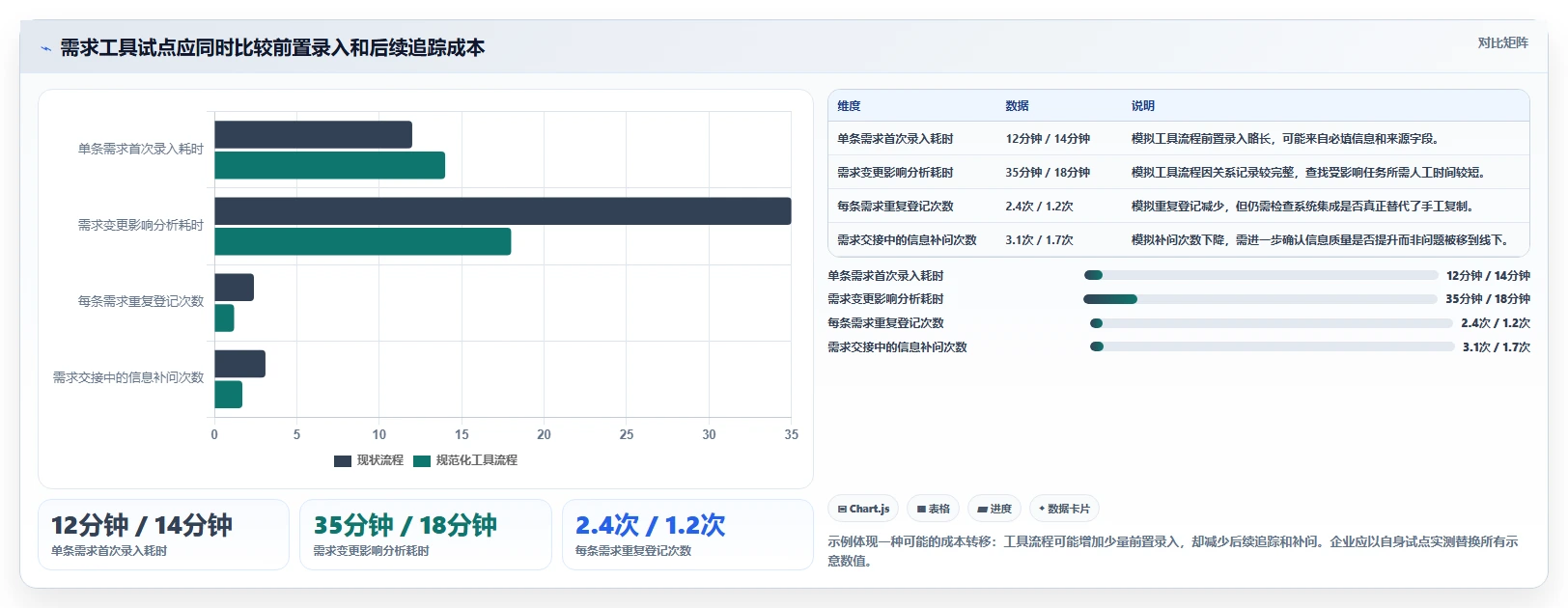Click the progress value 12分钟 / 14分钟

(1488, 276)
